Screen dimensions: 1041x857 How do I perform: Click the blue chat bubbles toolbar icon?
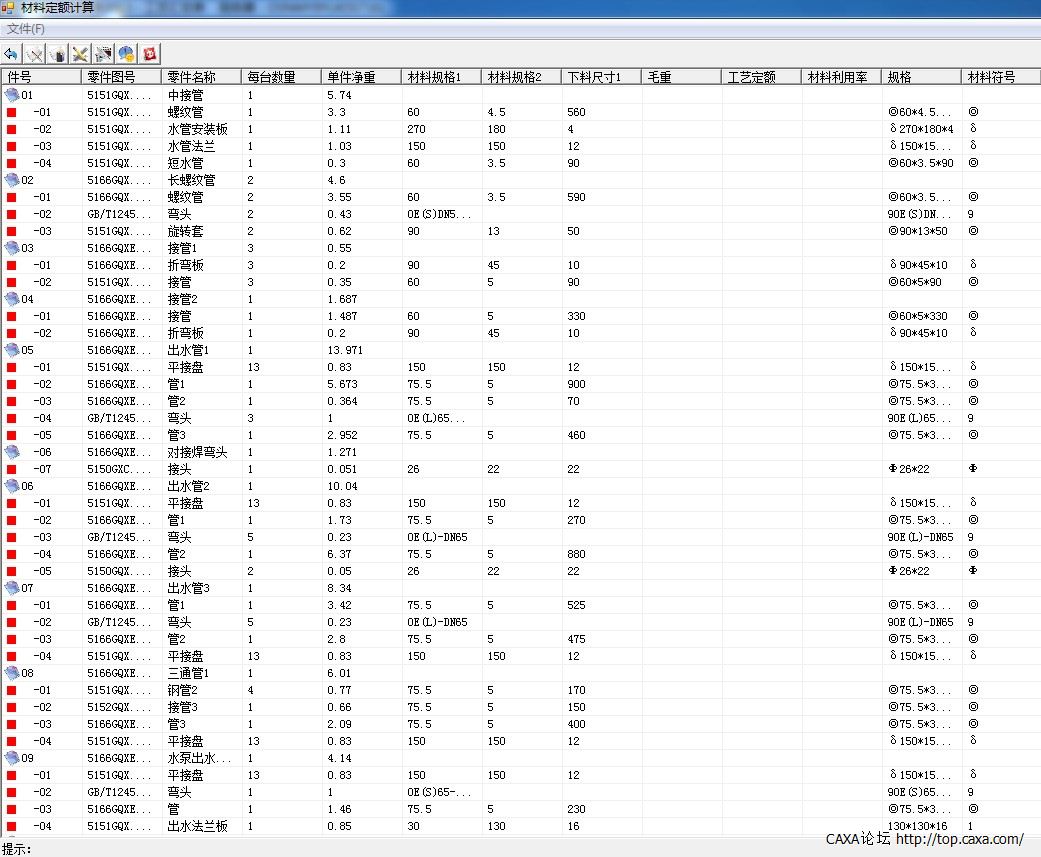pyautogui.click(x=127, y=54)
